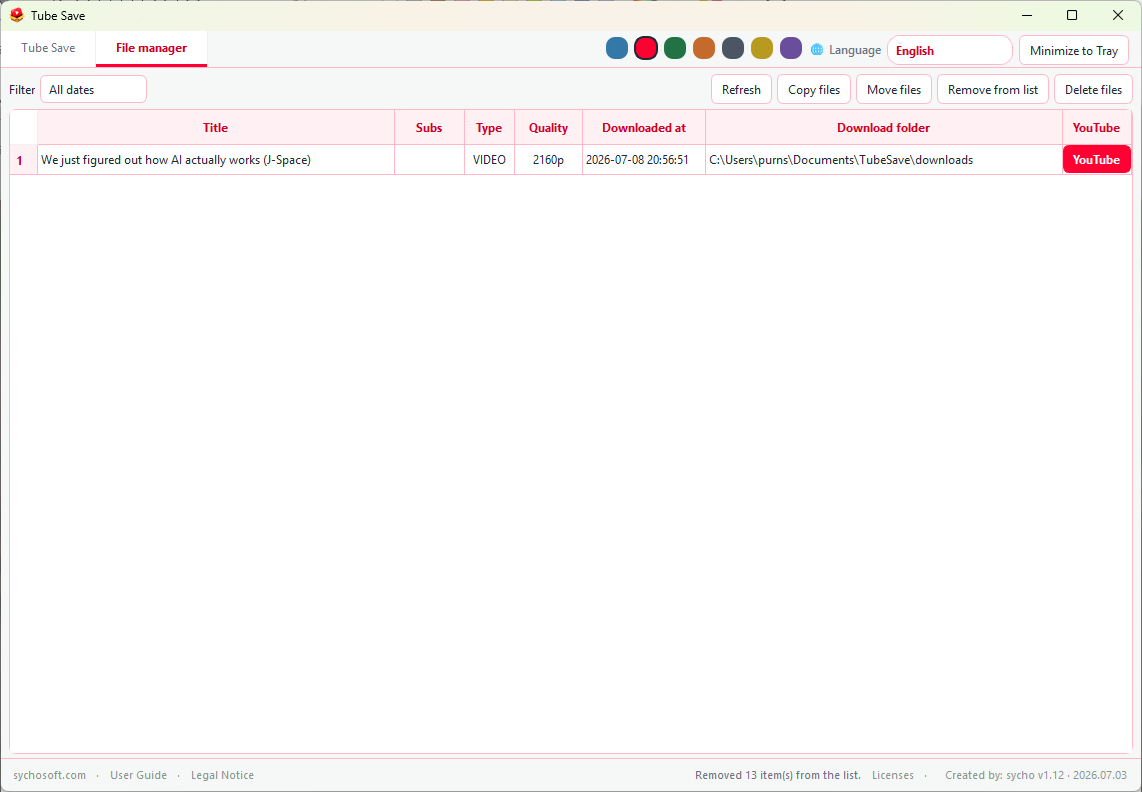Click Move files button
1142x792 pixels.
(894, 90)
